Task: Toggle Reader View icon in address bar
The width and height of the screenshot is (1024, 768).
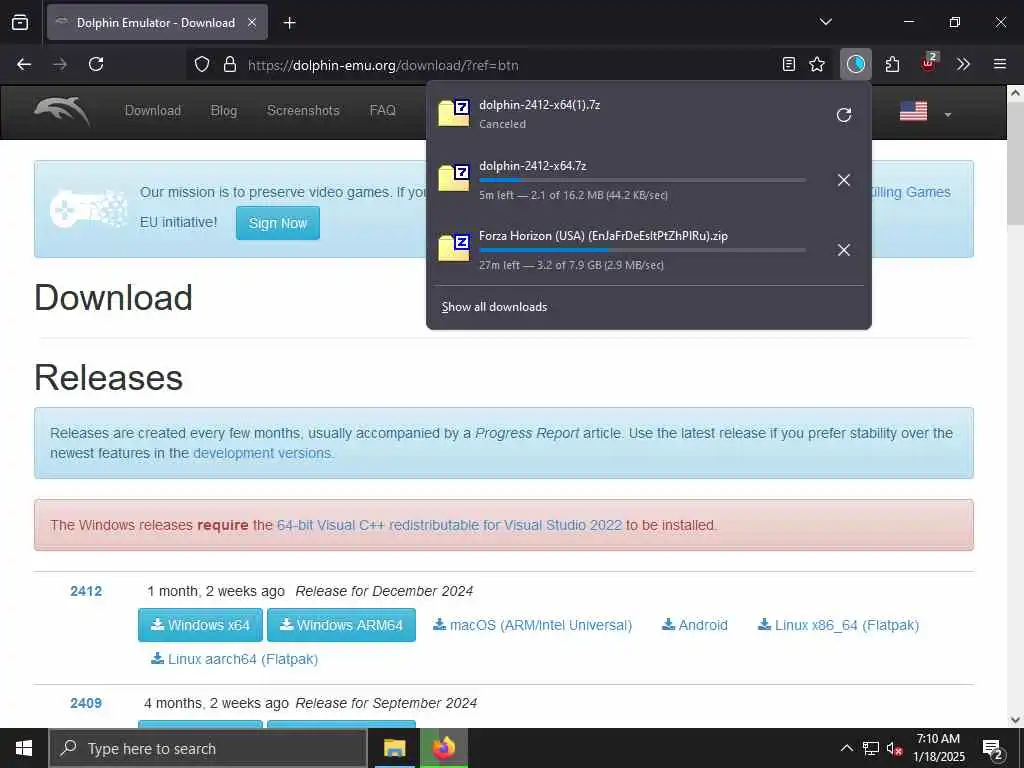Action: tap(789, 64)
